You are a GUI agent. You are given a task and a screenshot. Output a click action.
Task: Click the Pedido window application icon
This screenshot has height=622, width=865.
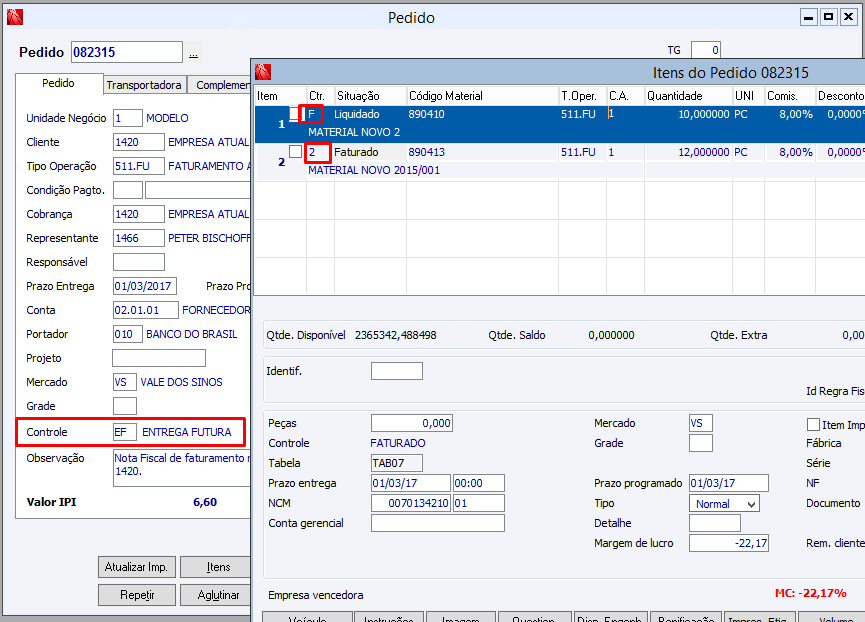click(15, 17)
